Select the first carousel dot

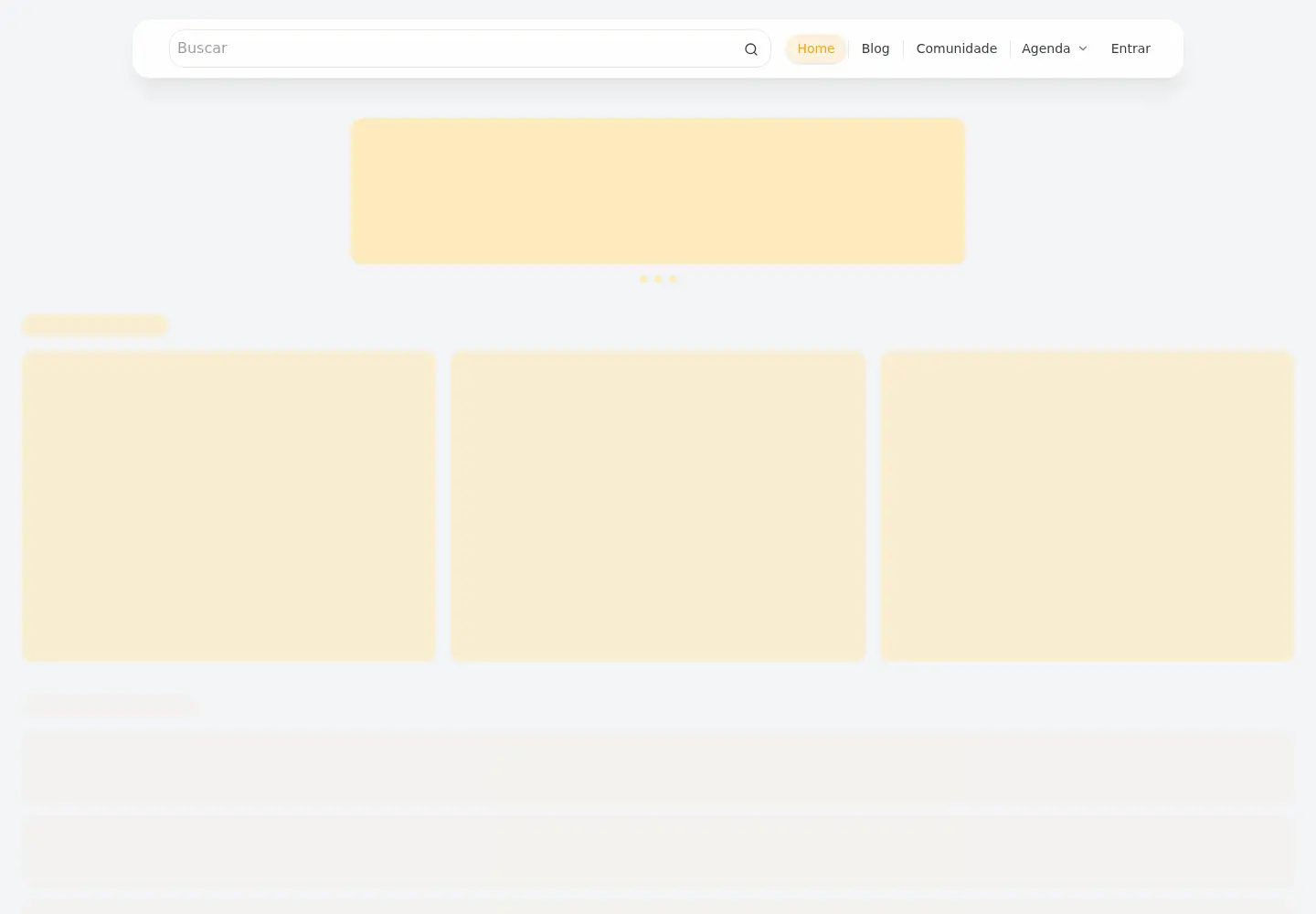[643, 279]
